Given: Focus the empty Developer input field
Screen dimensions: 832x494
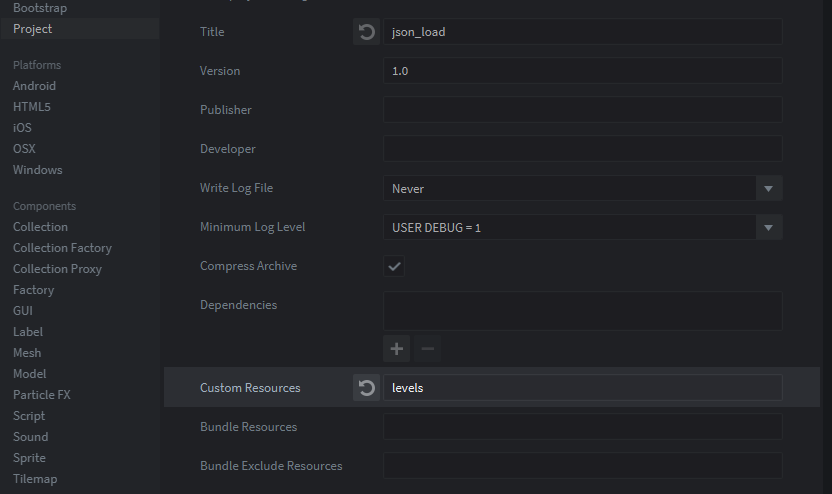Looking at the screenshot, I should [x=583, y=149].
